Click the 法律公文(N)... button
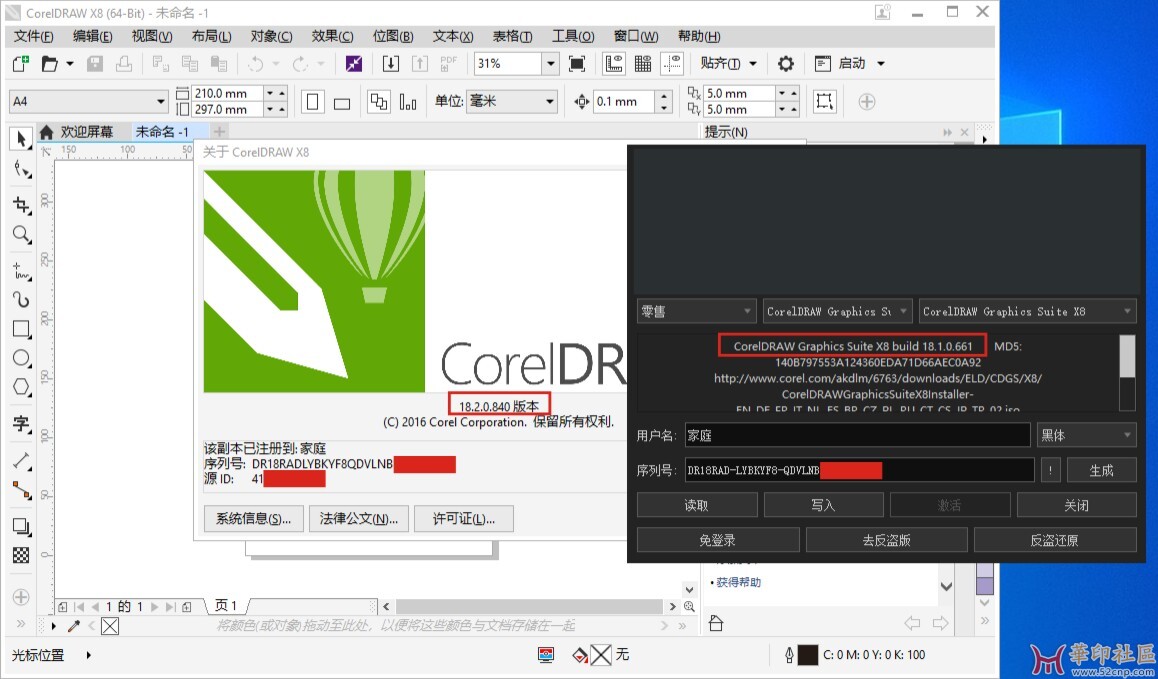The image size is (1158, 679). pos(358,518)
